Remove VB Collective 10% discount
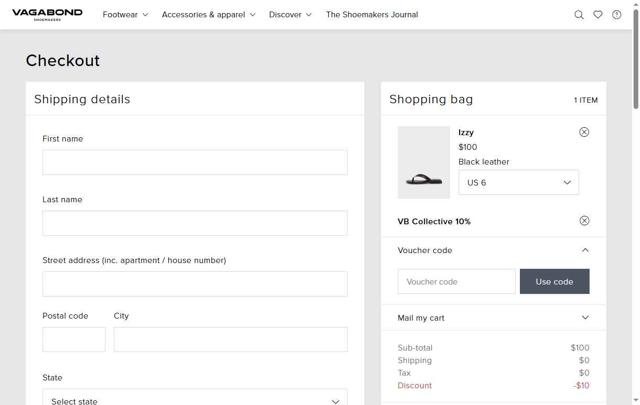This screenshot has height=405, width=640. (584, 220)
